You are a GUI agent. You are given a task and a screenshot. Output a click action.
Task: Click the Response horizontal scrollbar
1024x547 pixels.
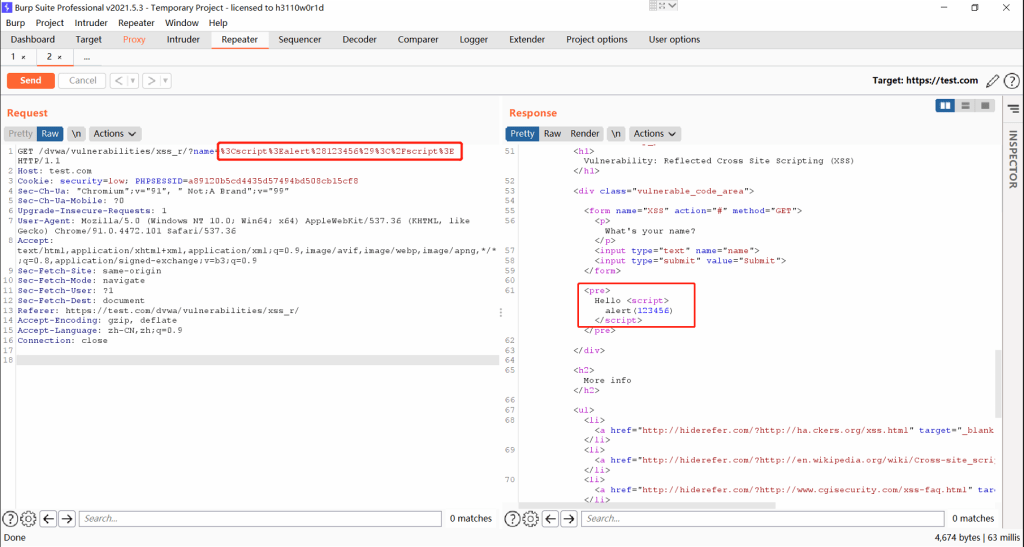pyautogui.click(x=647, y=505)
